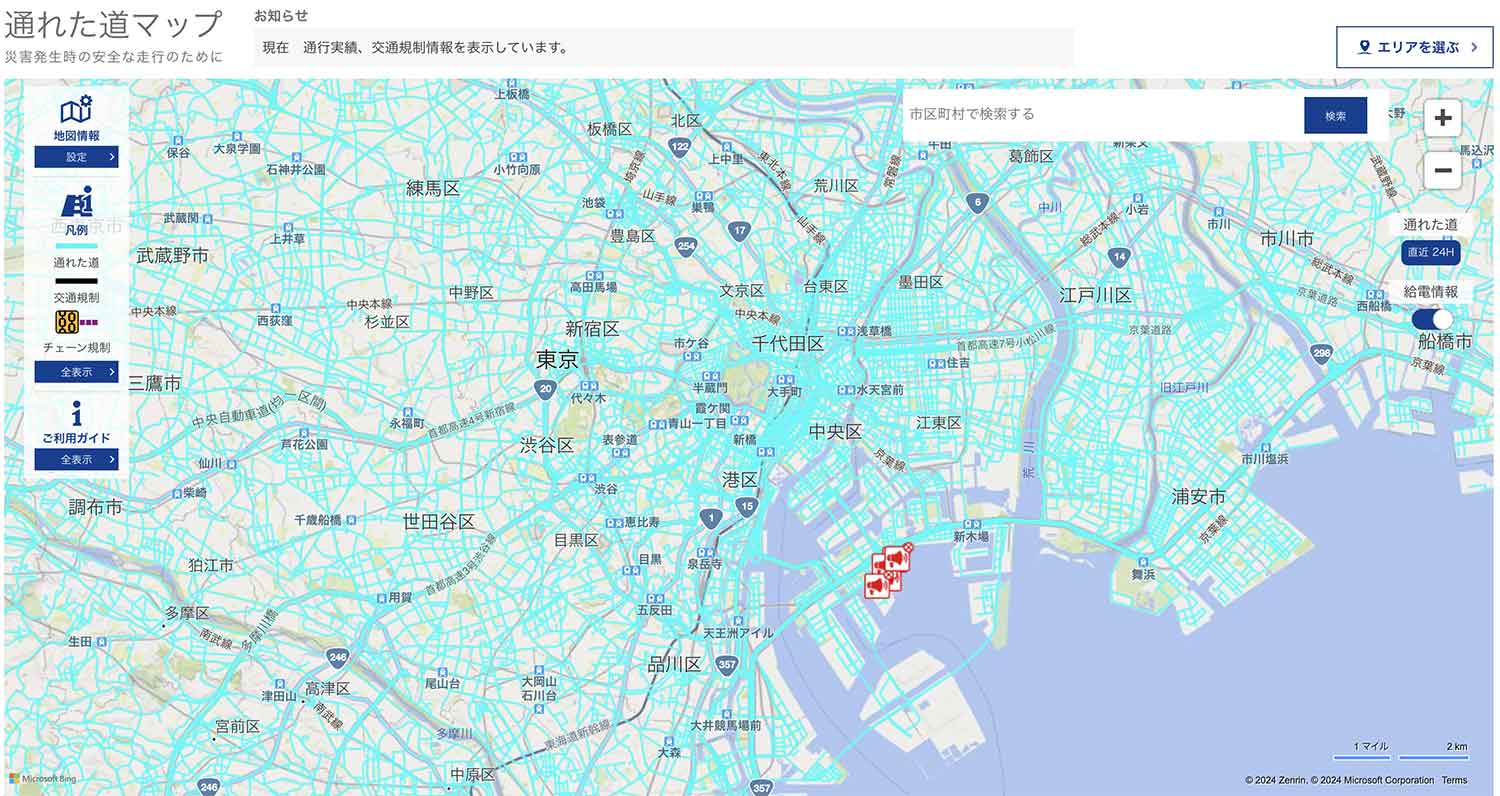Click the route 17 shield marker
The width and height of the screenshot is (1500, 796).
(x=739, y=231)
